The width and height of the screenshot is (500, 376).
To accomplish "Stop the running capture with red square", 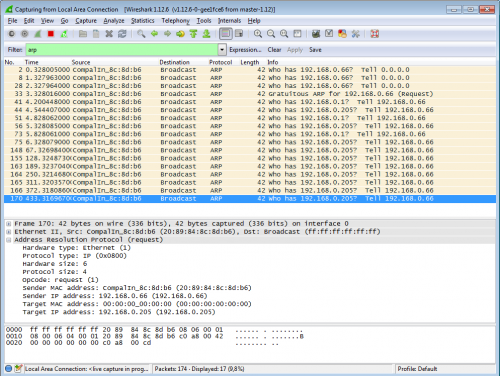I will [x=51, y=34].
